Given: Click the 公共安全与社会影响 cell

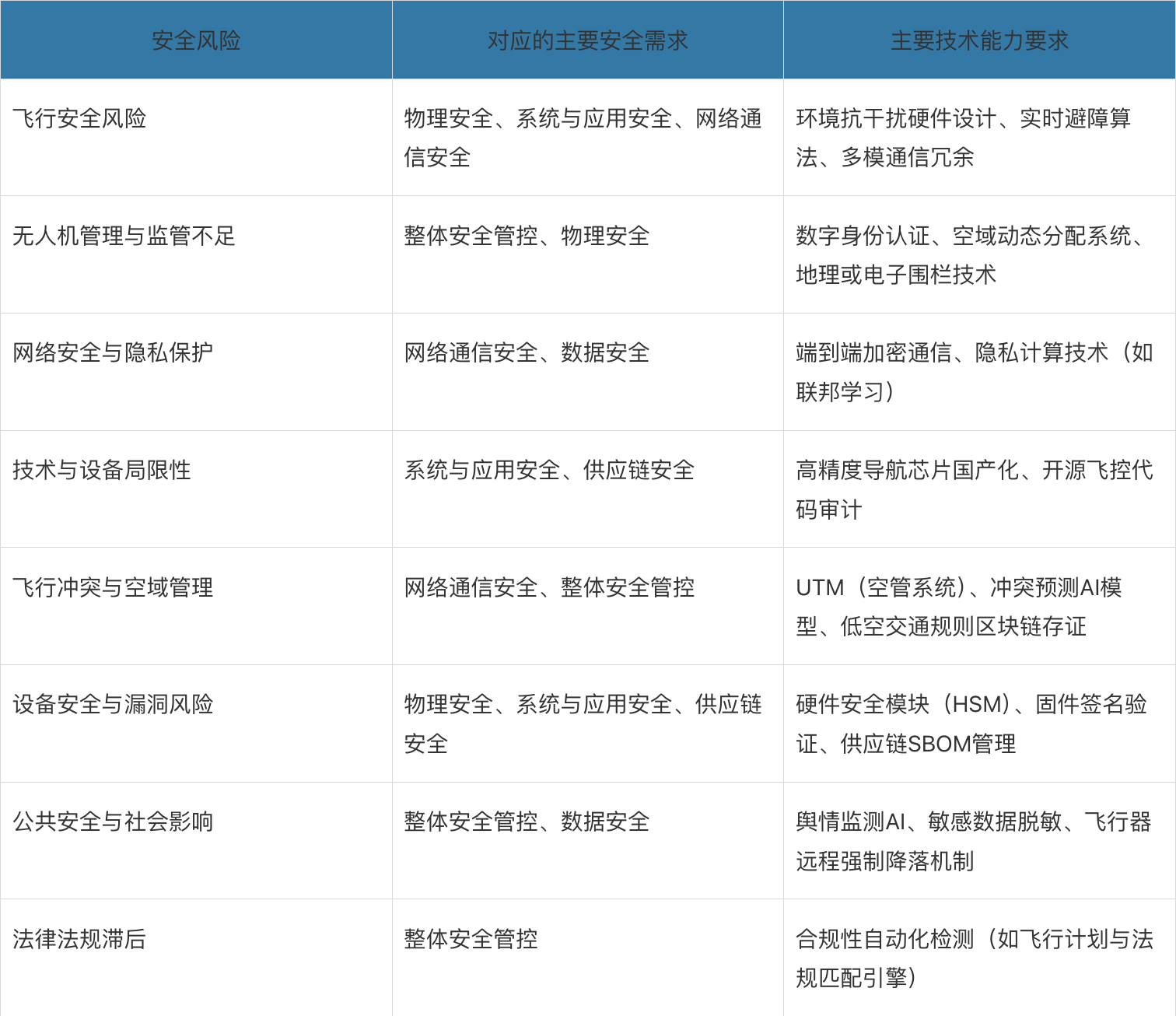Looking at the screenshot, I should [x=113, y=822].
